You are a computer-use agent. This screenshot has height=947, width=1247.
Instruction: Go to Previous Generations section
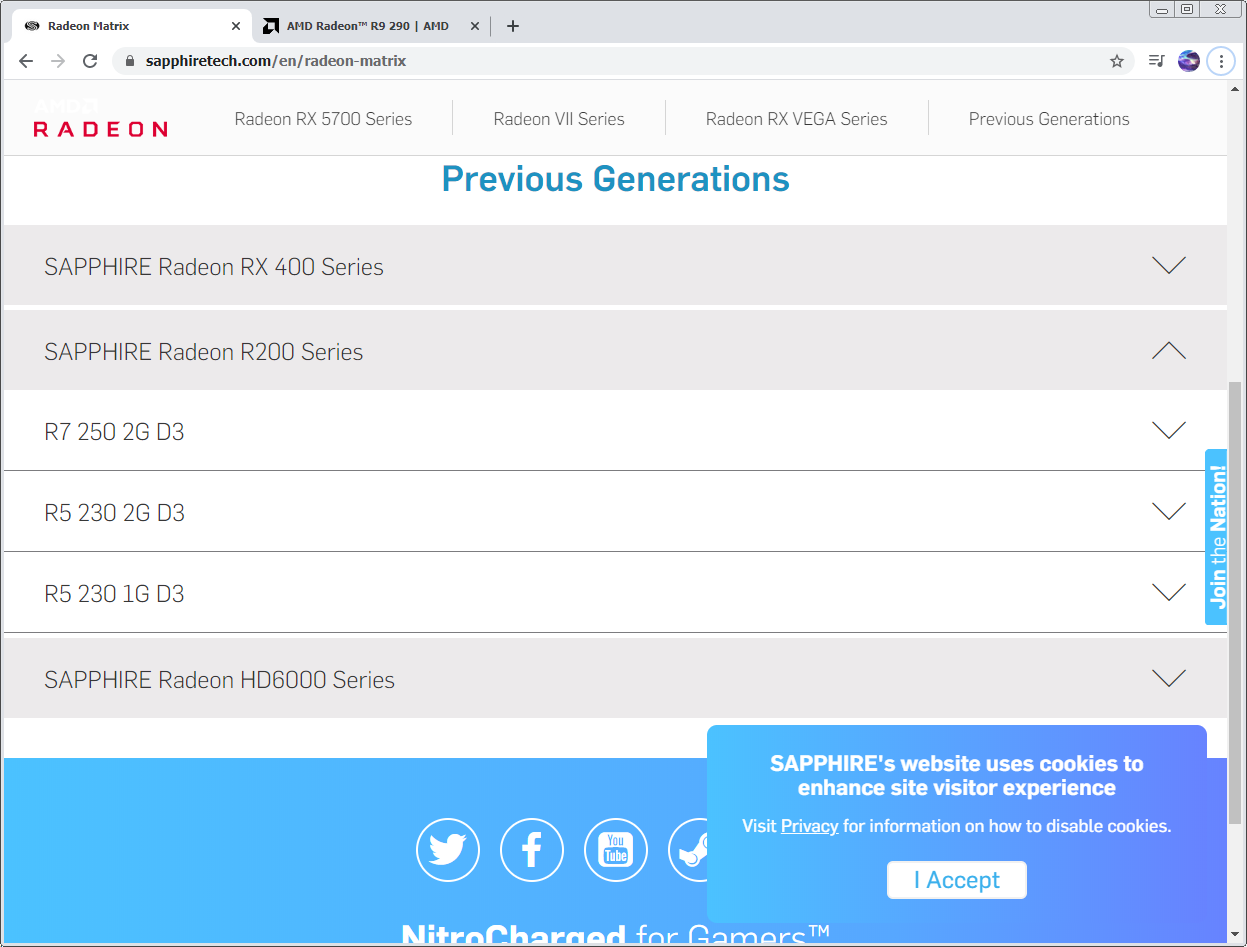coord(1049,119)
